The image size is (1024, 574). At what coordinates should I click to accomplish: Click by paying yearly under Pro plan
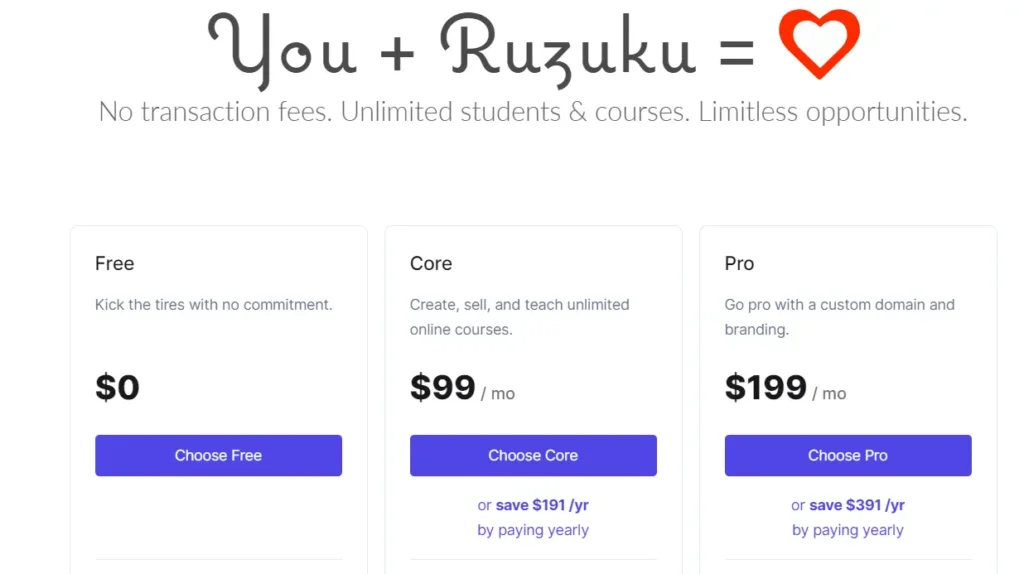tap(848, 530)
